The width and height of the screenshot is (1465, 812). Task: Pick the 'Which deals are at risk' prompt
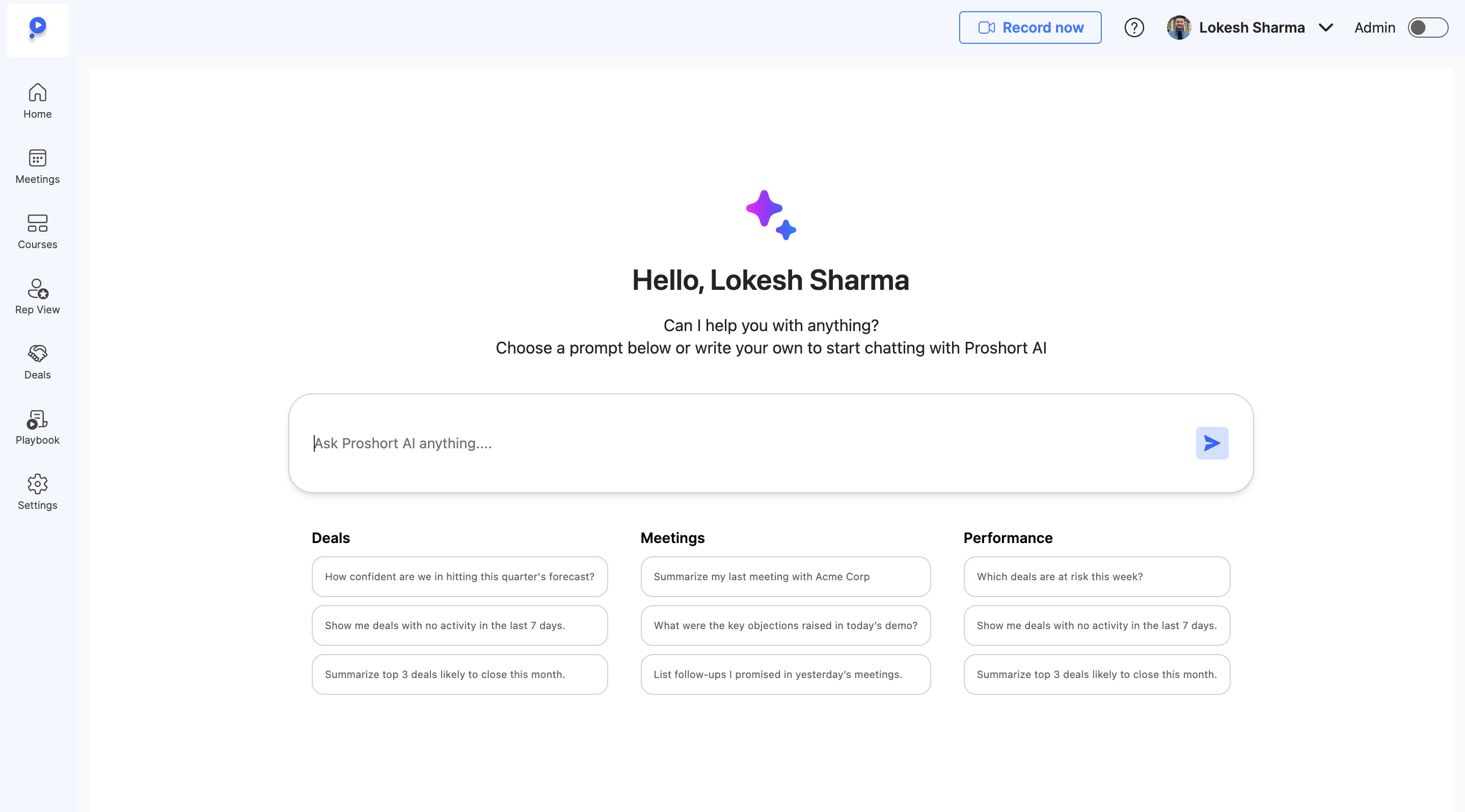(1096, 576)
